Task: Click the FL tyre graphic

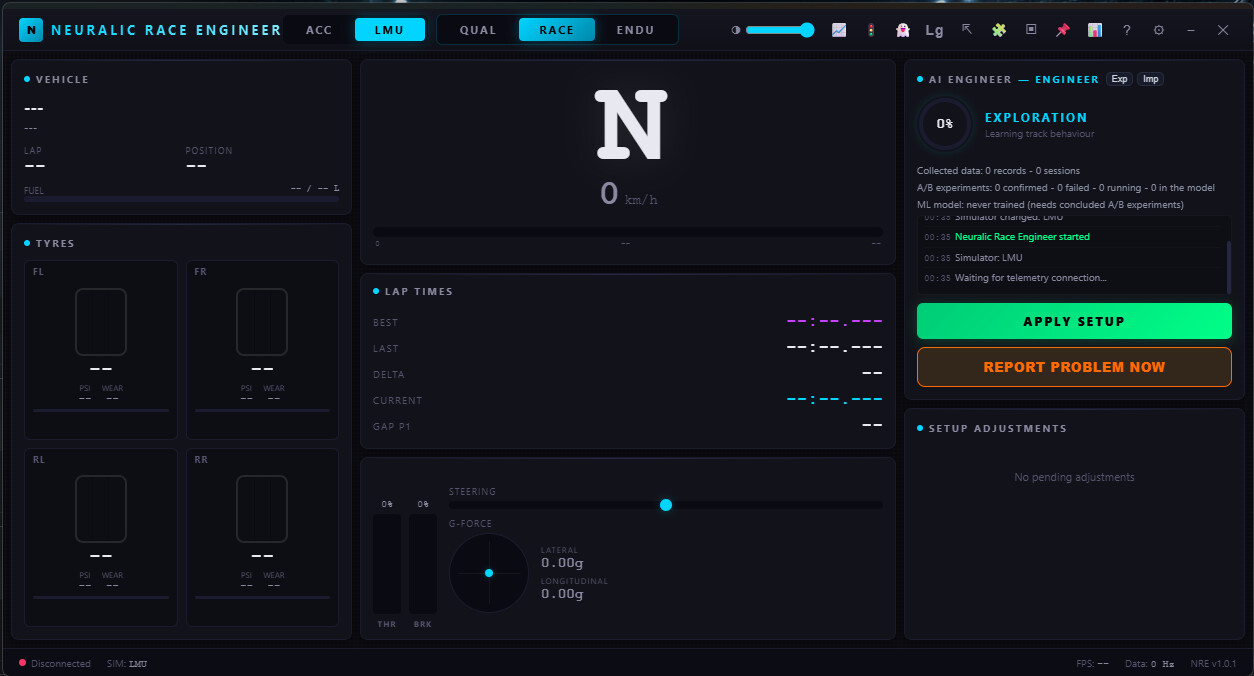Action: tap(101, 322)
